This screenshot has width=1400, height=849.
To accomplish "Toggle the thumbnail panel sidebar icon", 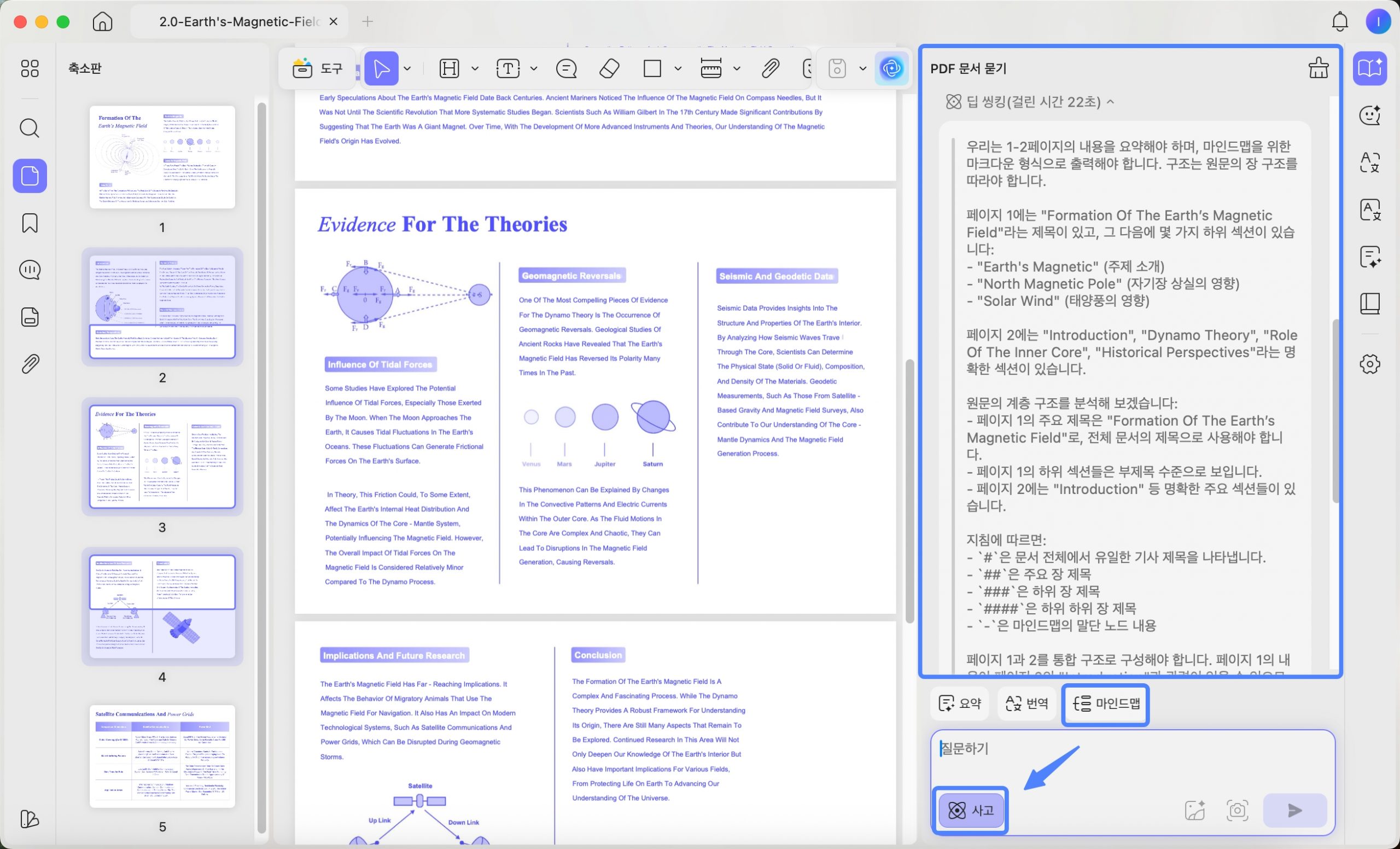I will [30, 176].
